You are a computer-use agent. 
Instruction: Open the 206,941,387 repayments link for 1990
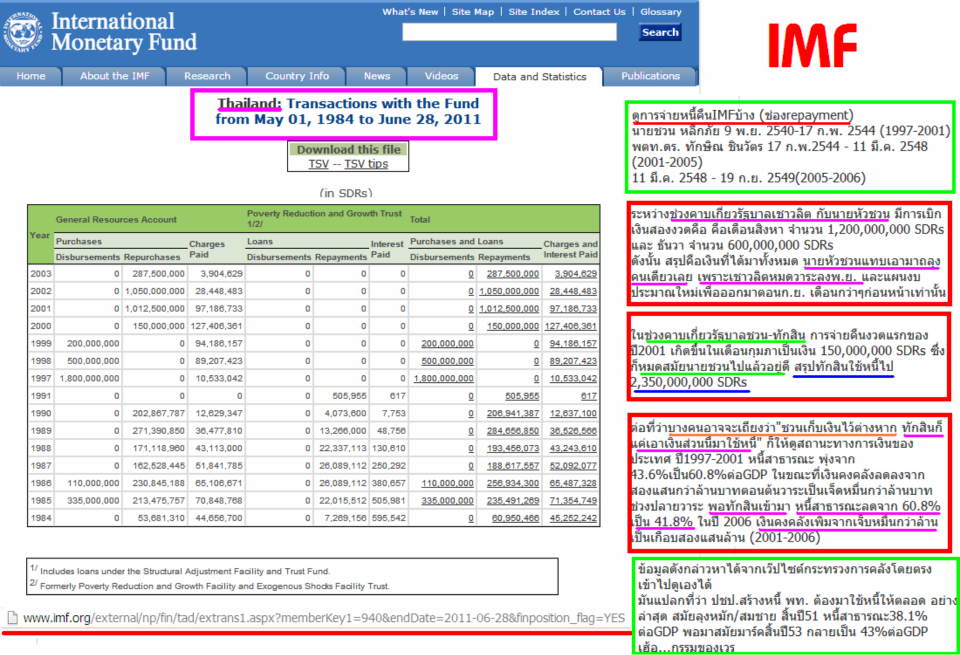pos(512,414)
